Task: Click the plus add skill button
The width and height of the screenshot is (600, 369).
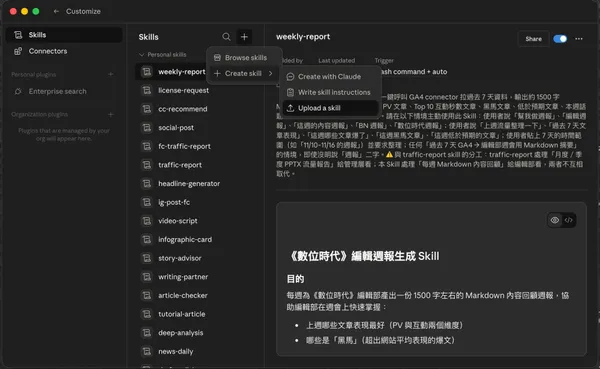Action: point(244,37)
